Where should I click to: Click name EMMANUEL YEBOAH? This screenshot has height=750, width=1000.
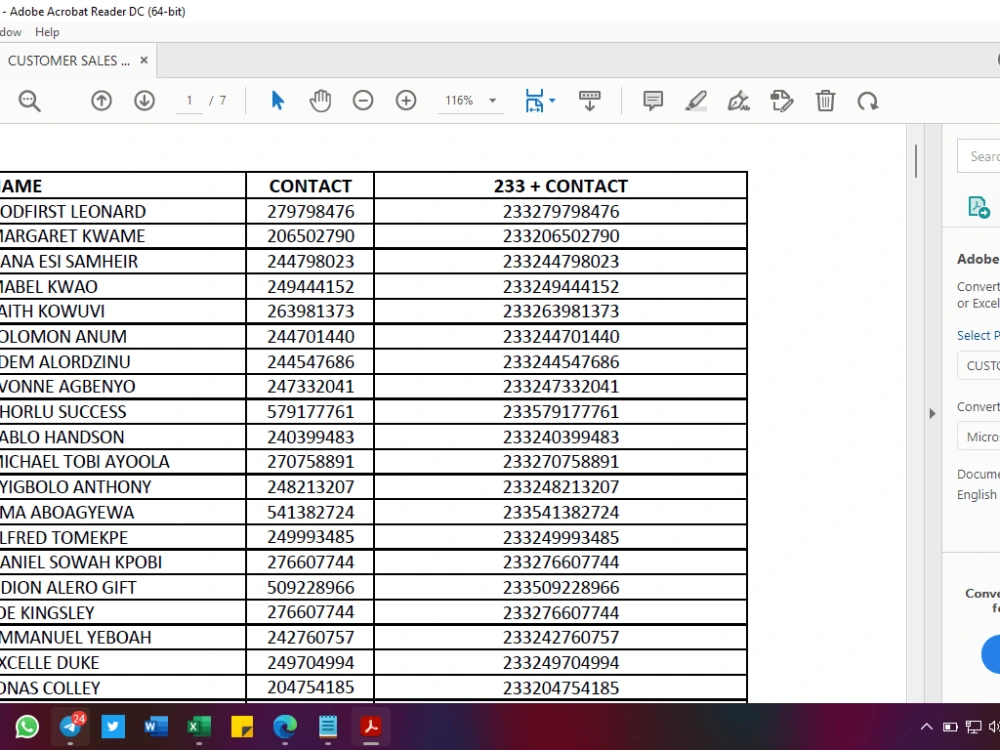click(x=75, y=638)
